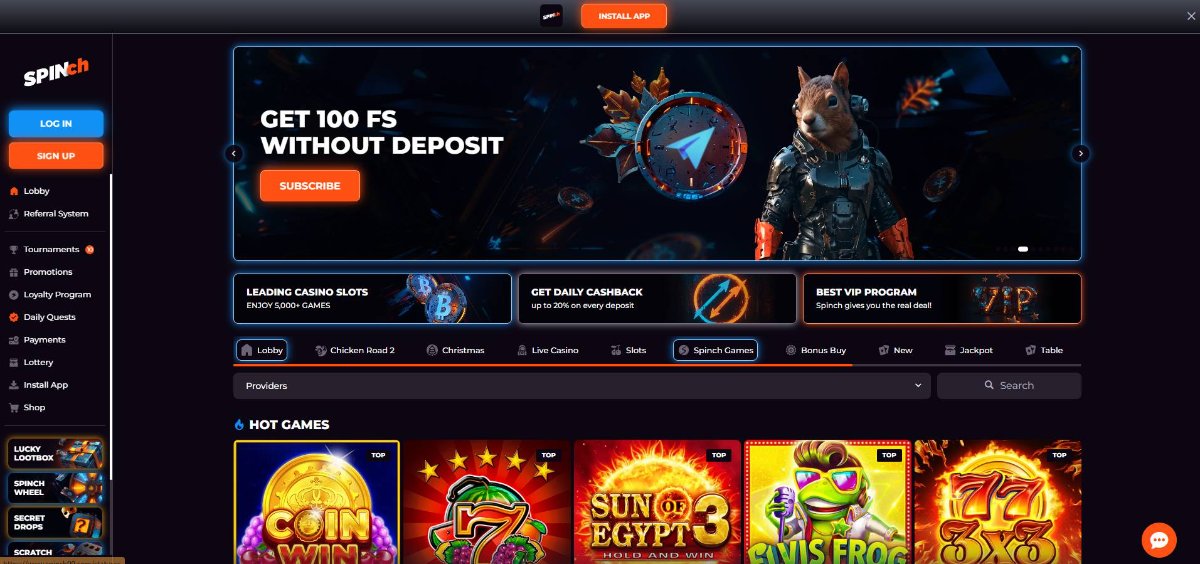Open the Shop cart item in the sidebar

(x=35, y=408)
